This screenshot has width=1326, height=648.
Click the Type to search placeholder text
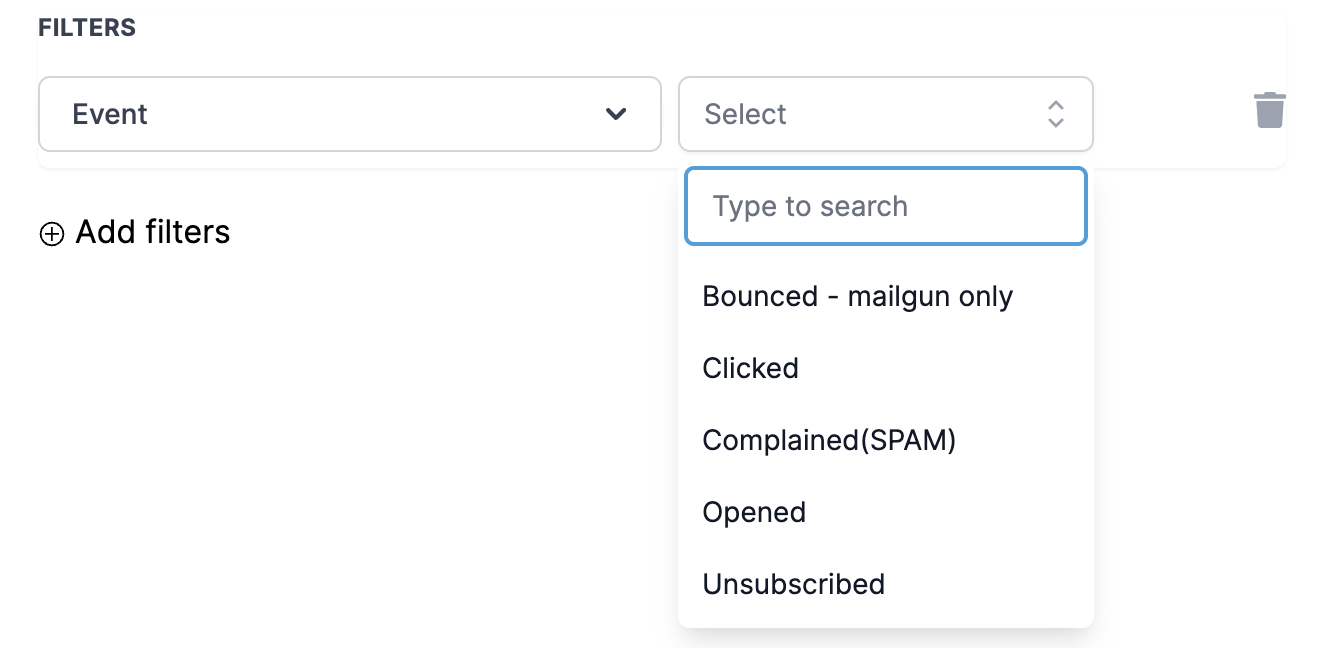810,206
